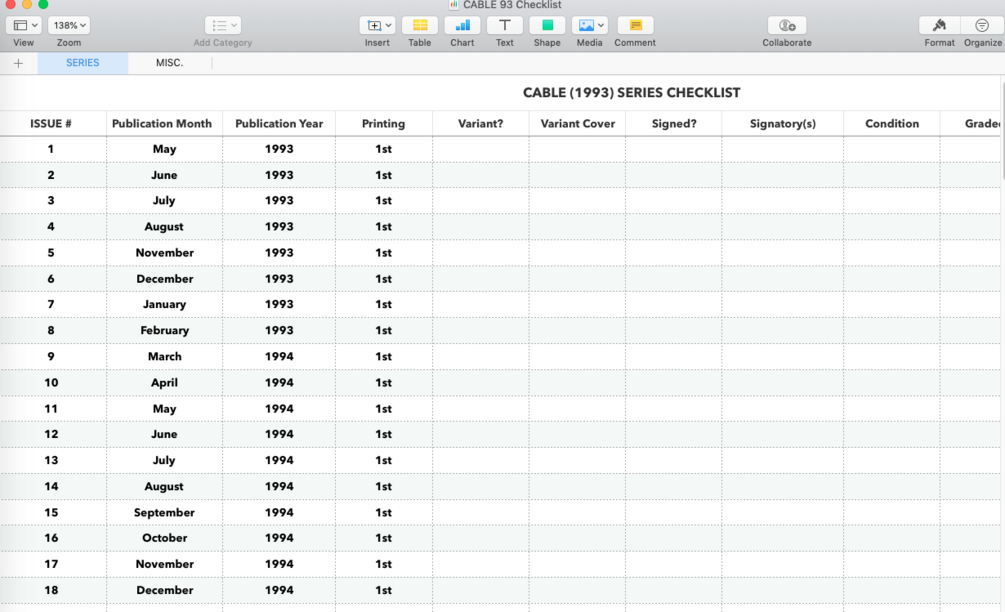This screenshot has width=1005, height=612.
Task: Select the October cell for issue 16
Action: point(164,538)
